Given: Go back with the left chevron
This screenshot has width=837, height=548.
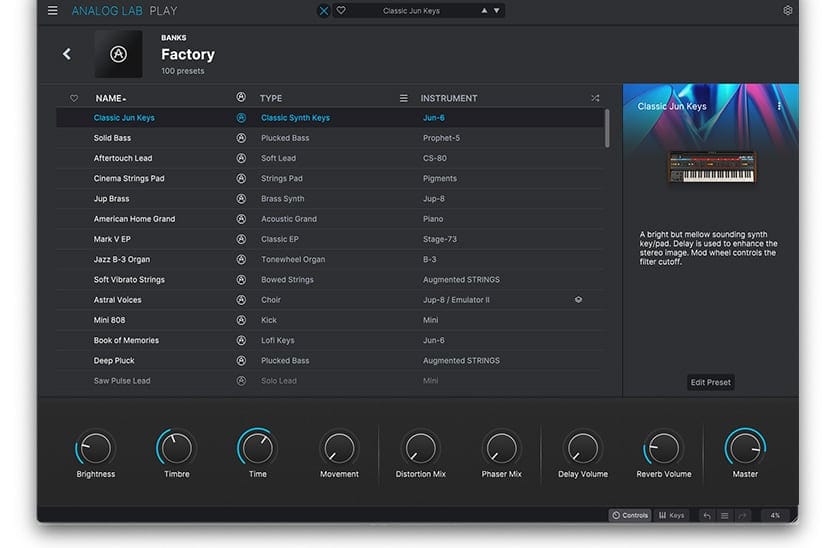Looking at the screenshot, I should (67, 54).
